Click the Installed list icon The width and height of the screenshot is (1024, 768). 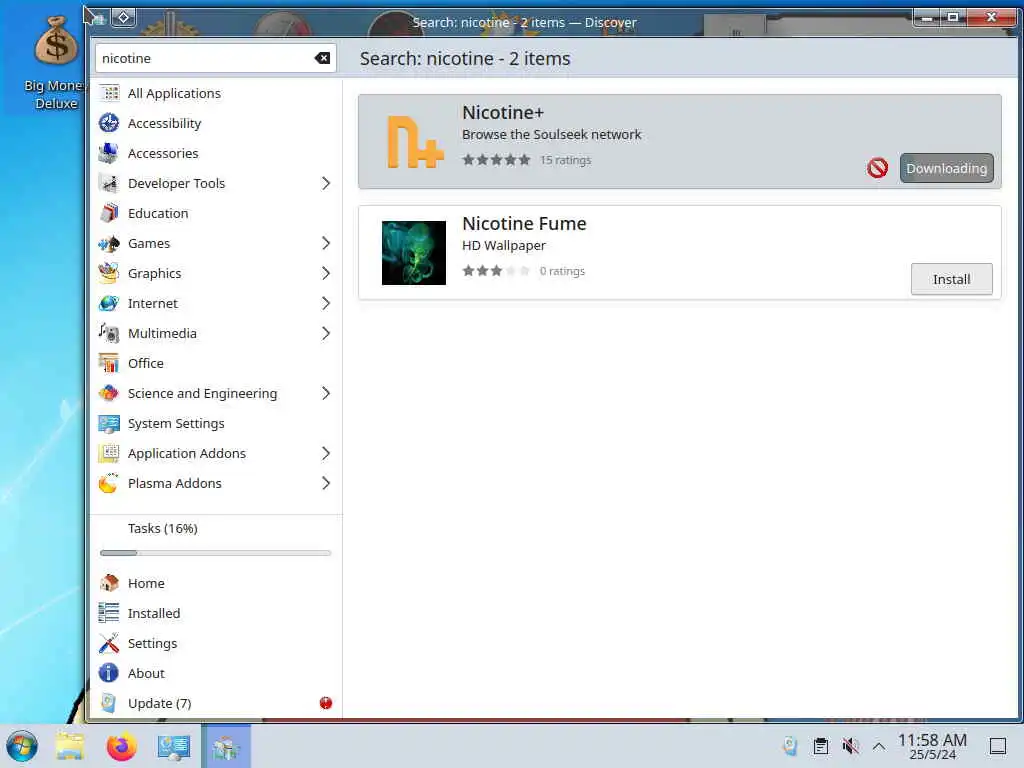[109, 613]
